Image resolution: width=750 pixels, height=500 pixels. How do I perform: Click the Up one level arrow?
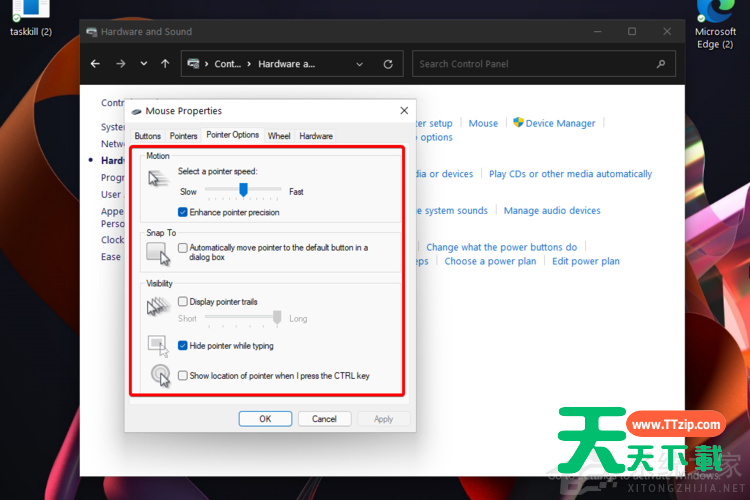tap(165, 64)
